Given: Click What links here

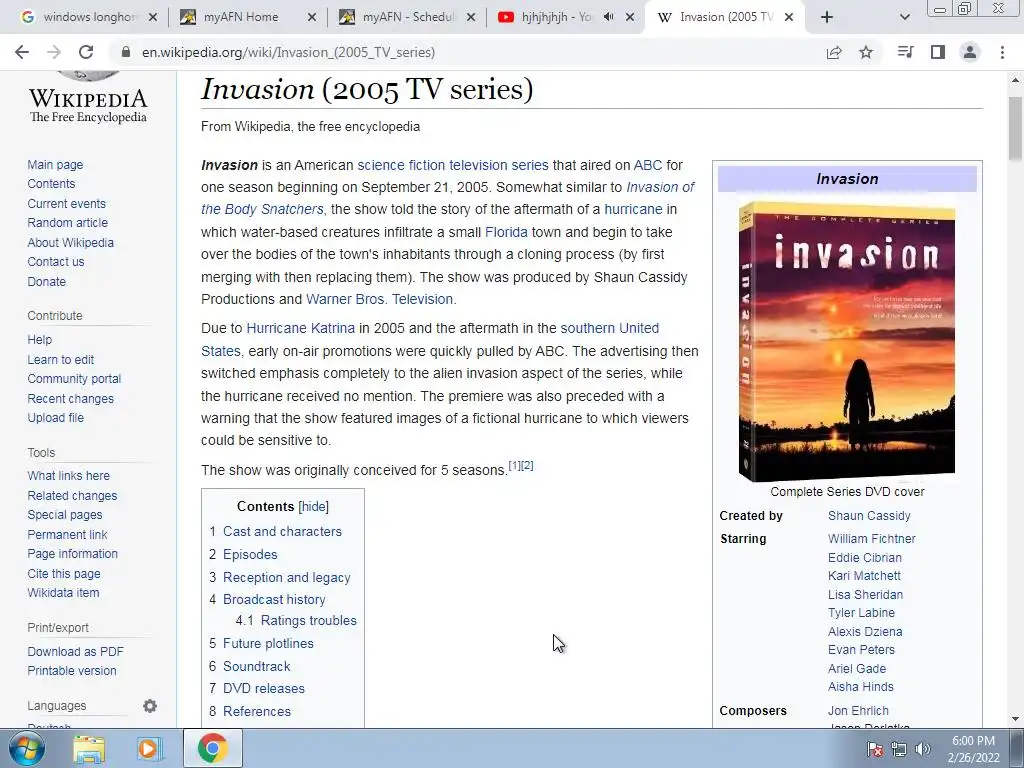Looking at the screenshot, I should (69, 476).
